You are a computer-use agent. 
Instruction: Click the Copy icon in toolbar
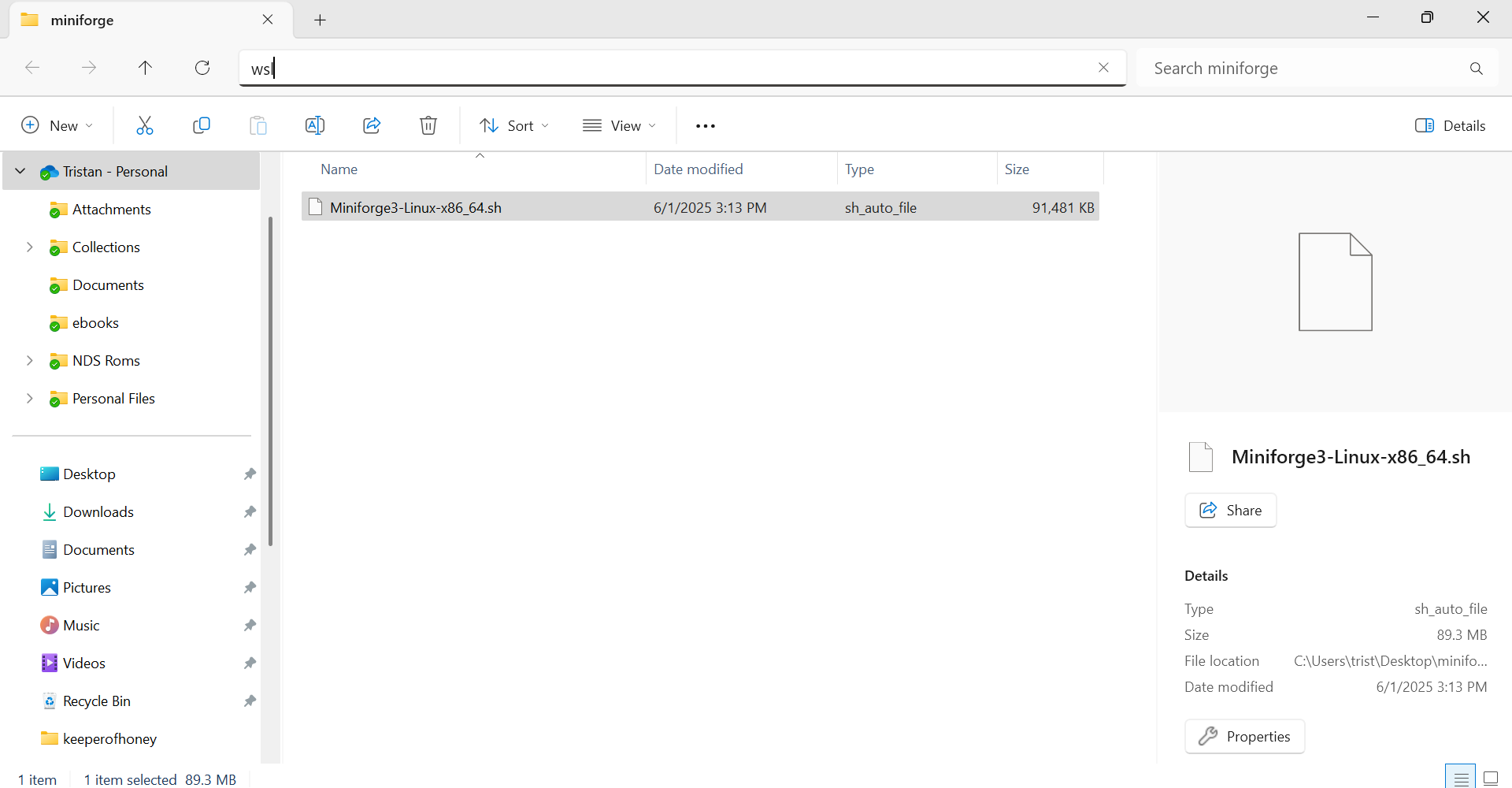tap(202, 125)
